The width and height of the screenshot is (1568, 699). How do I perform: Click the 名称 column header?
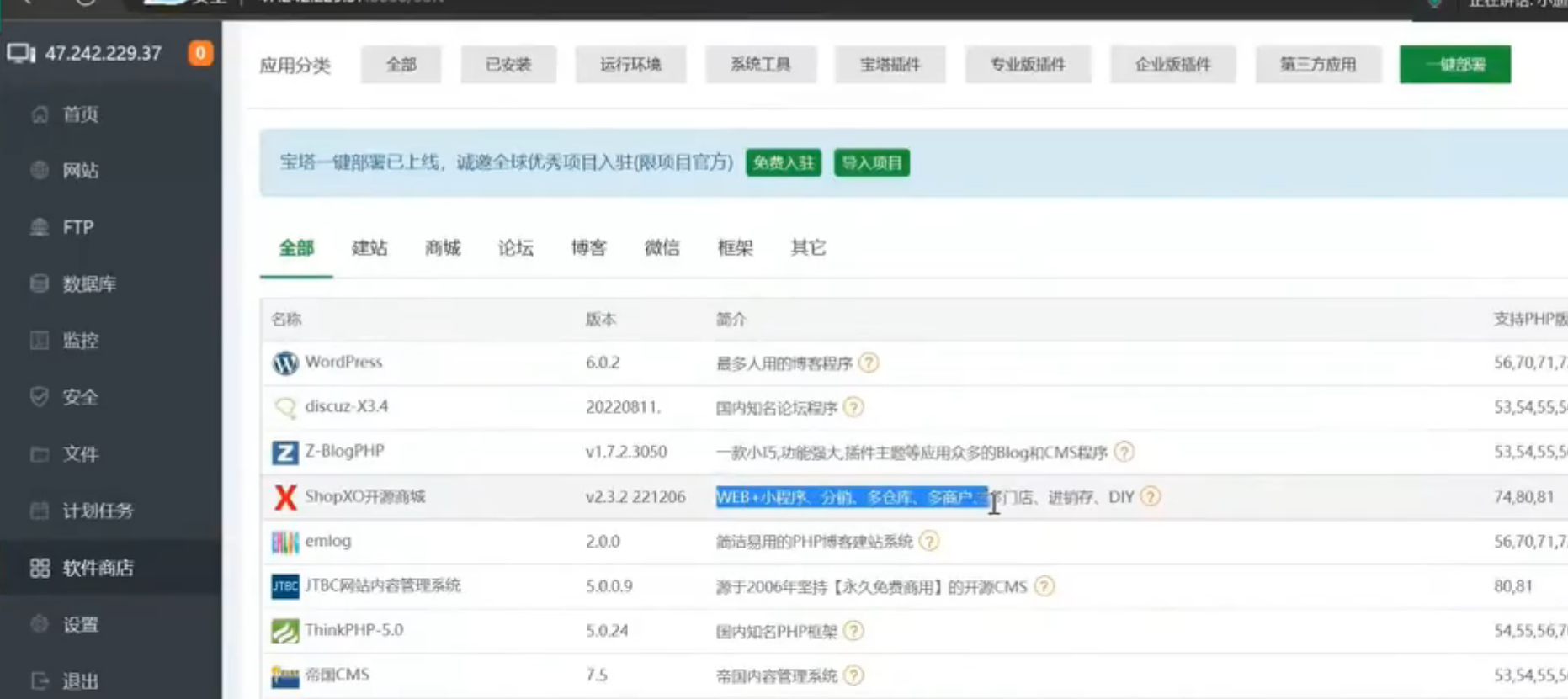coord(286,319)
